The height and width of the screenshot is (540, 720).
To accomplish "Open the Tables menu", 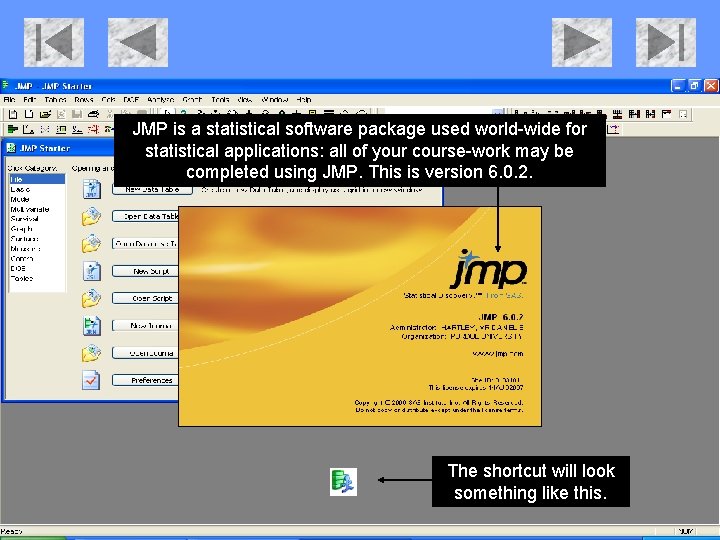I will (56, 99).
